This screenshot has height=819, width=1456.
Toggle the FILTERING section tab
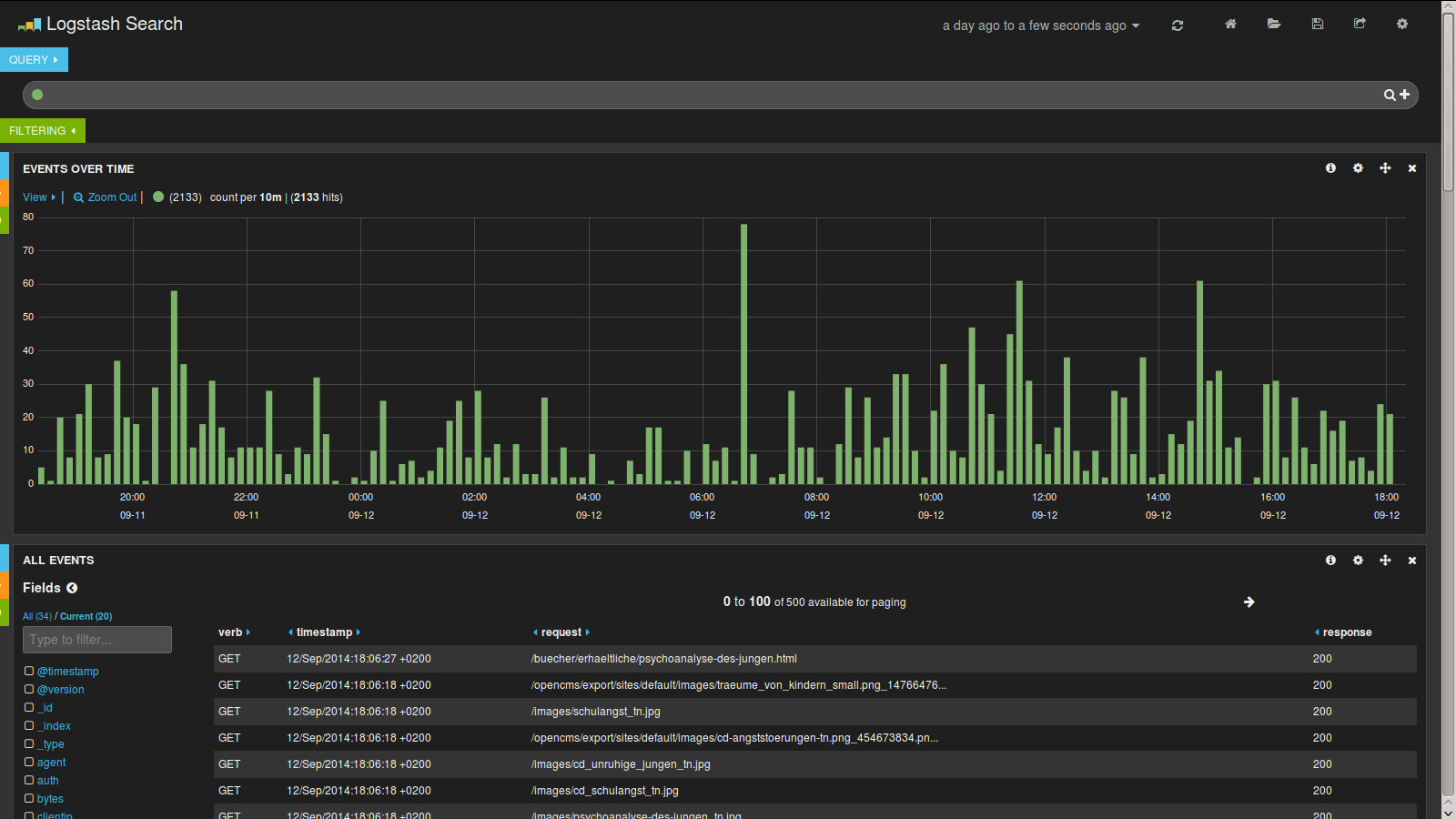tap(42, 131)
